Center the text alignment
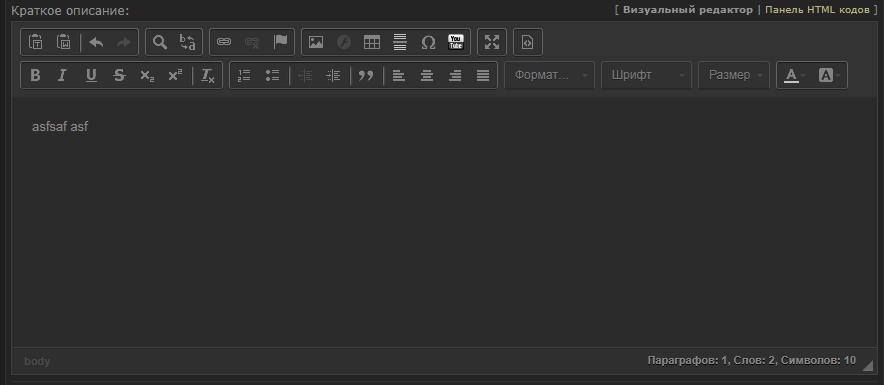 coord(427,75)
